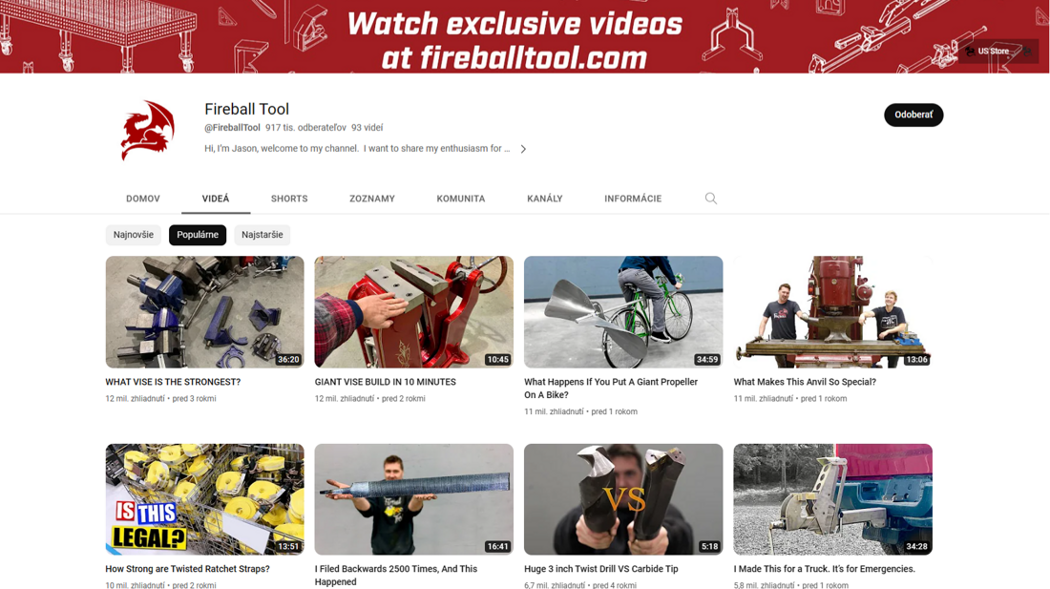The image size is (1050, 589).
Task: Click the 93 videí count text
Action: click(367, 128)
